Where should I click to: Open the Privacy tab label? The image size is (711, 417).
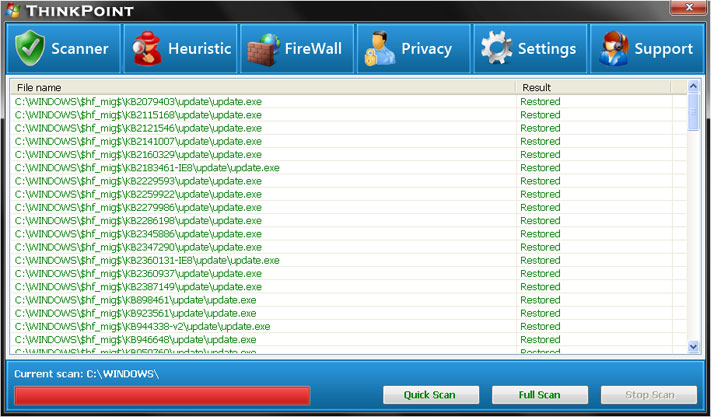pyautogui.click(x=426, y=49)
